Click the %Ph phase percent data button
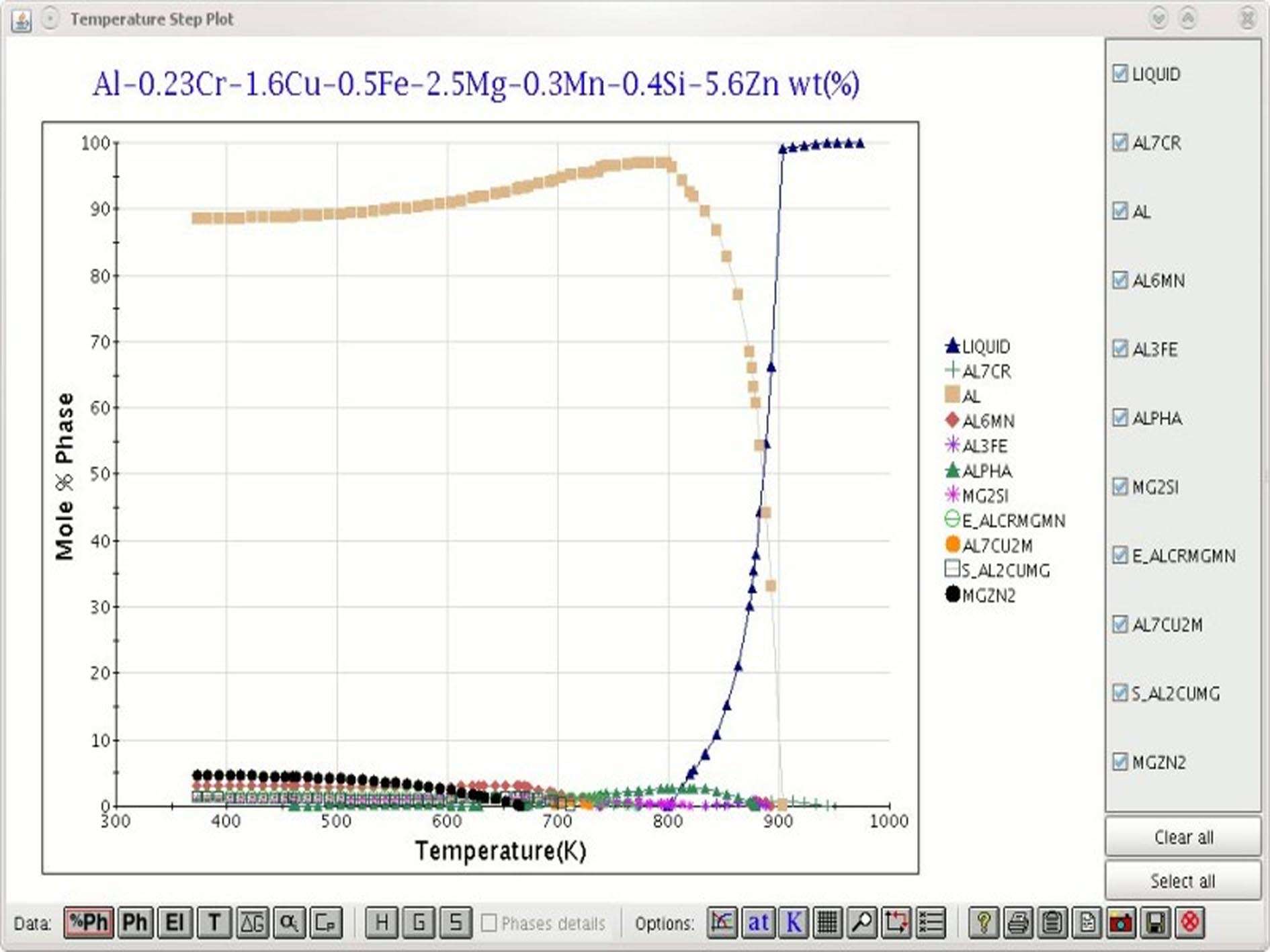This screenshot has height=952, width=1270. click(x=89, y=922)
